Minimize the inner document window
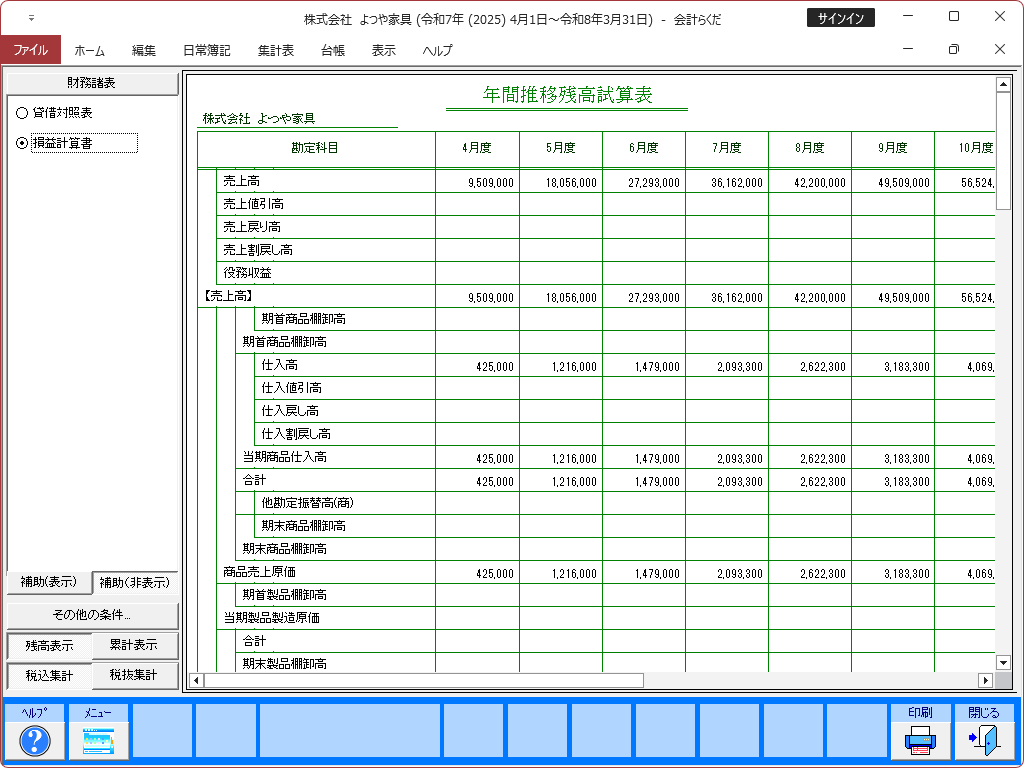Viewport: 1024px width, 768px height. coord(907,49)
